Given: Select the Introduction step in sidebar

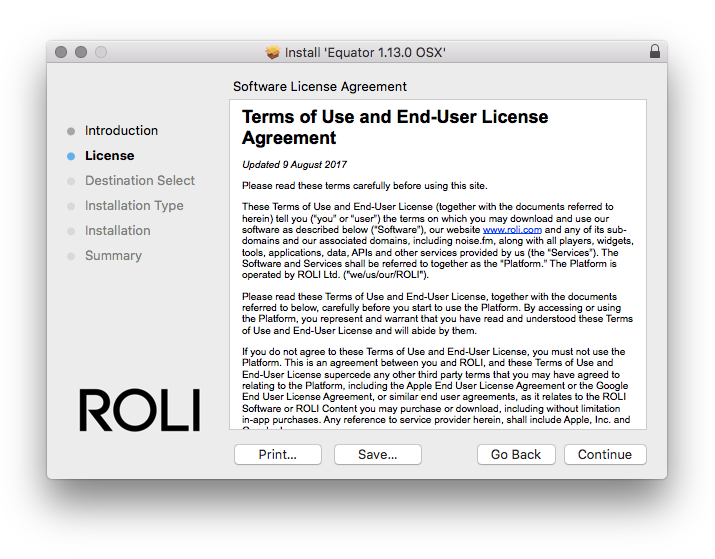Looking at the screenshot, I should click(x=121, y=131).
